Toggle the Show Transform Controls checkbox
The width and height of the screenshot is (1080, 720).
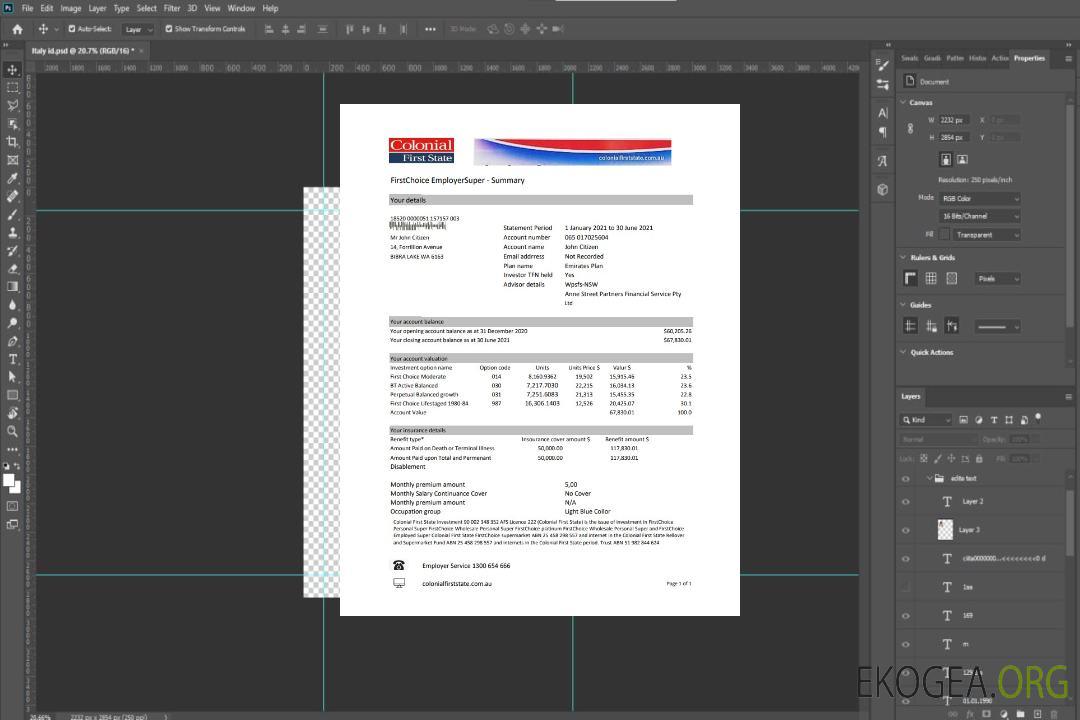point(169,29)
